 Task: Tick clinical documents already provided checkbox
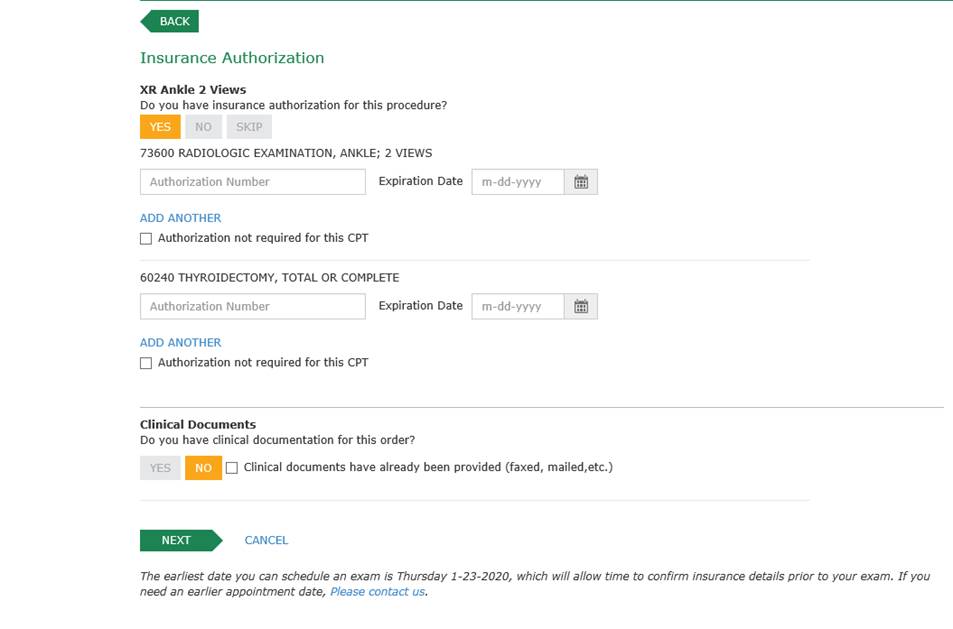(x=232, y=468)
